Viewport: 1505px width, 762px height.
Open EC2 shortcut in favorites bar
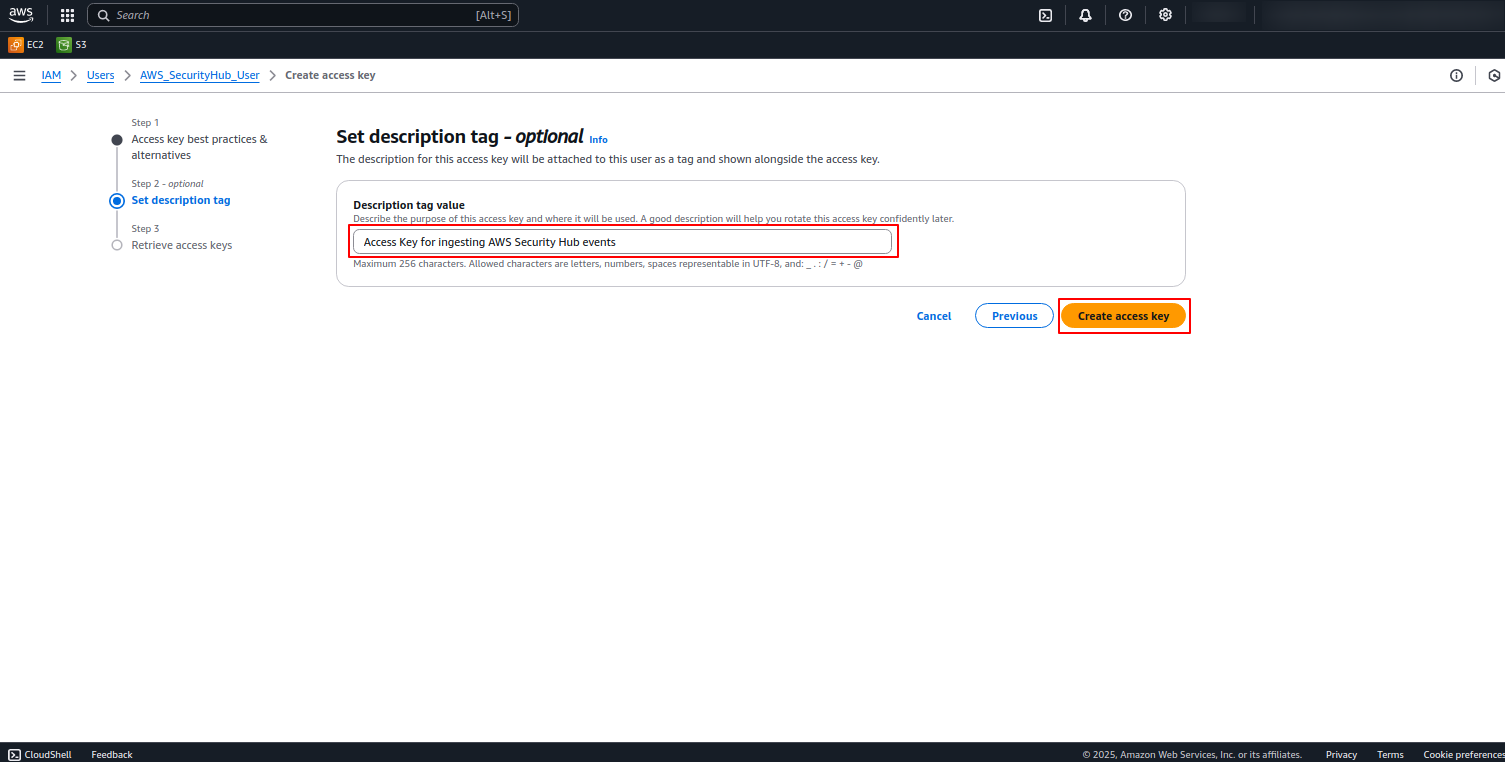coord(26,44)
